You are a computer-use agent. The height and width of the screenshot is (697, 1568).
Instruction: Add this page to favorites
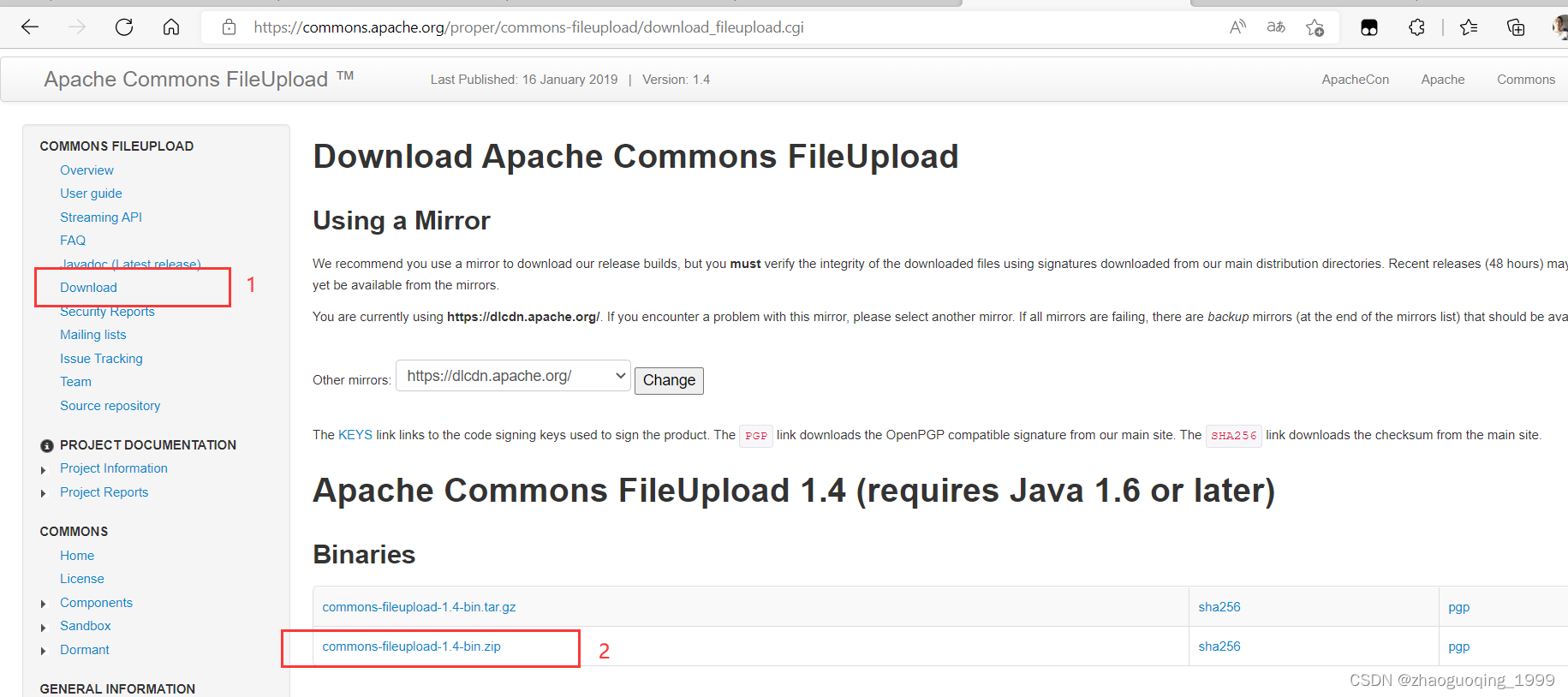(x=1315, y=27)
